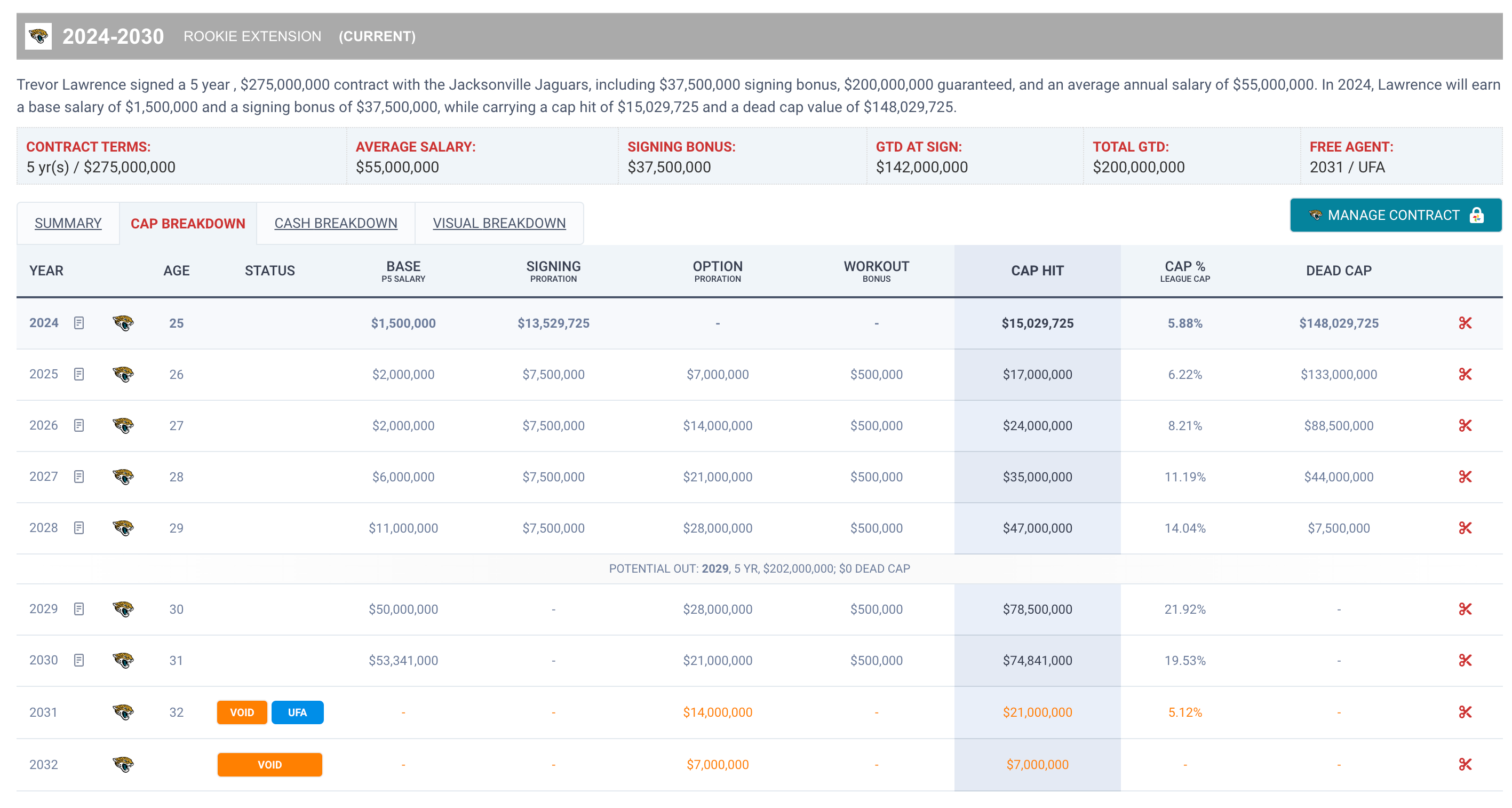
Task: Click the Jaguars logo in the 2026 row
Action: click(123, 425)
